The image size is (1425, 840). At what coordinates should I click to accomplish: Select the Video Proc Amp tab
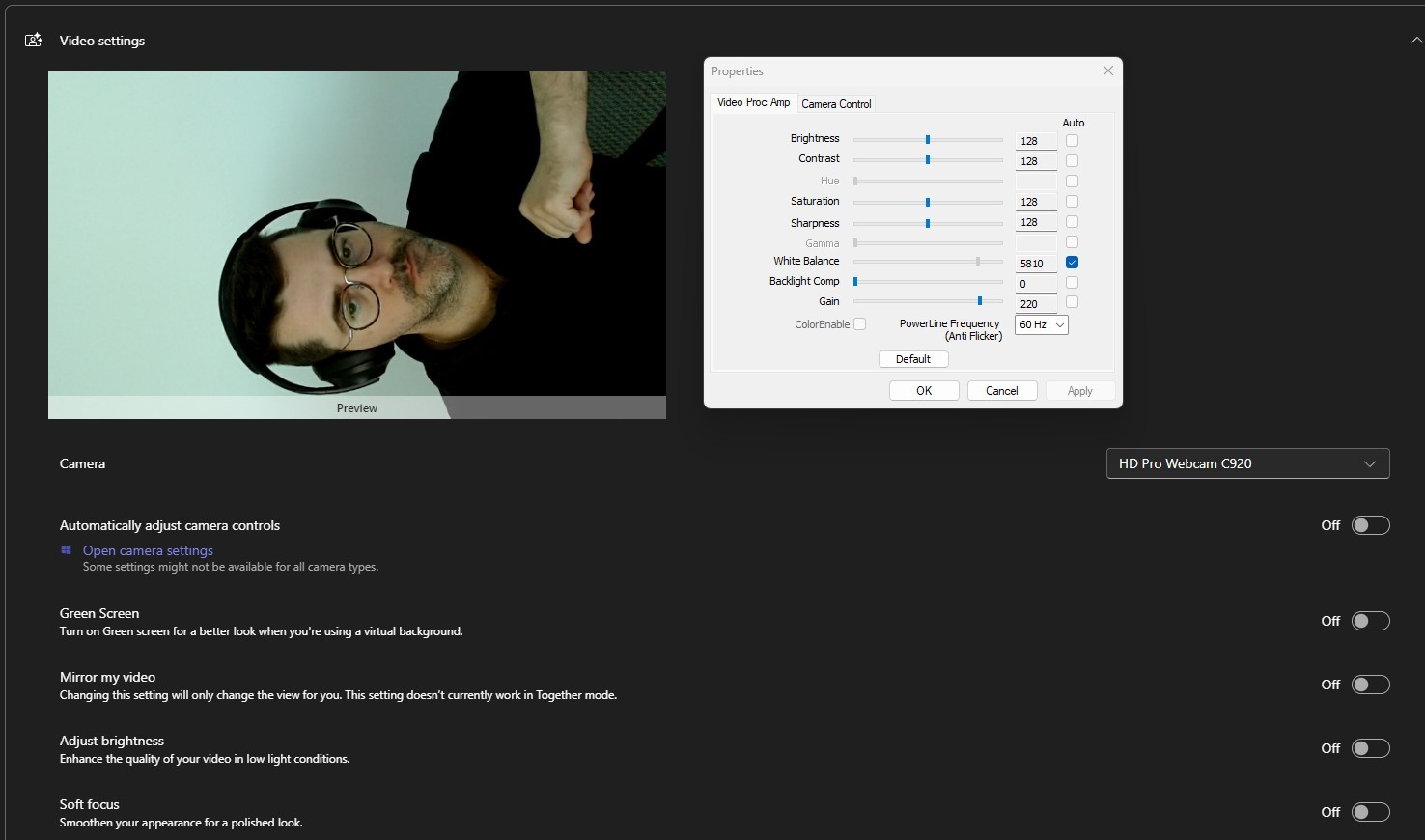point(753,102)
